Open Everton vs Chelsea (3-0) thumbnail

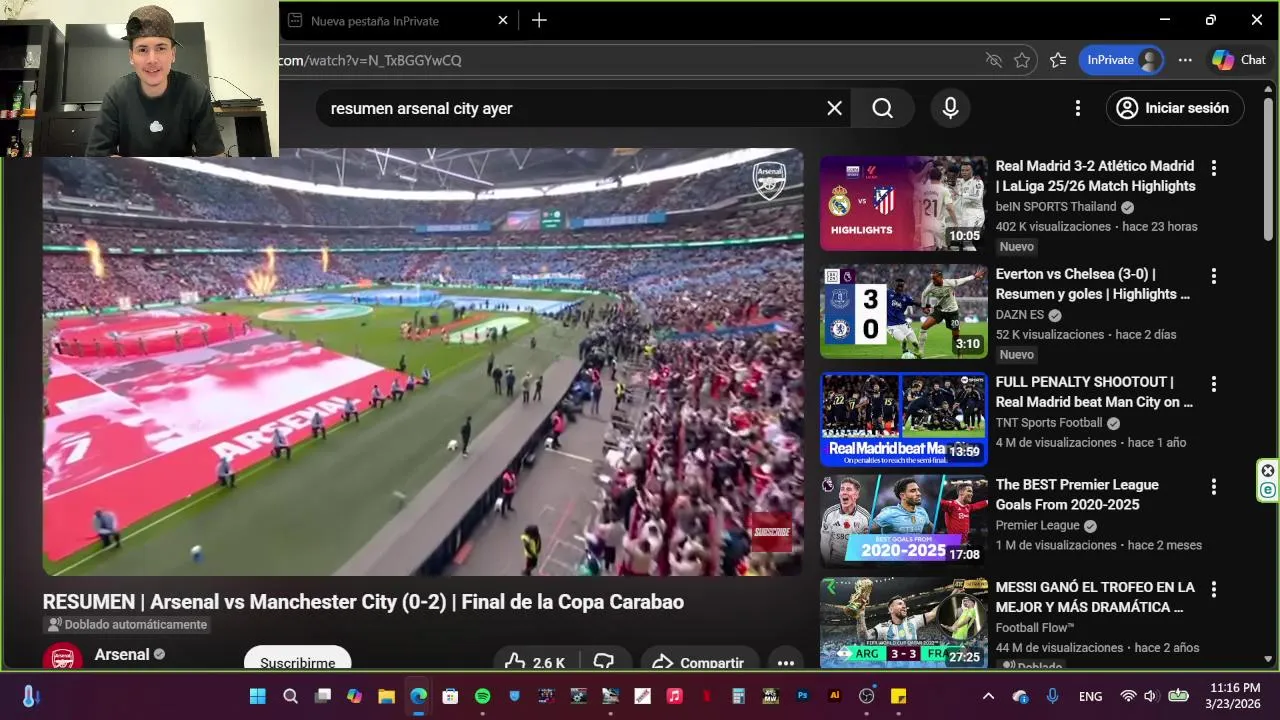903,311
